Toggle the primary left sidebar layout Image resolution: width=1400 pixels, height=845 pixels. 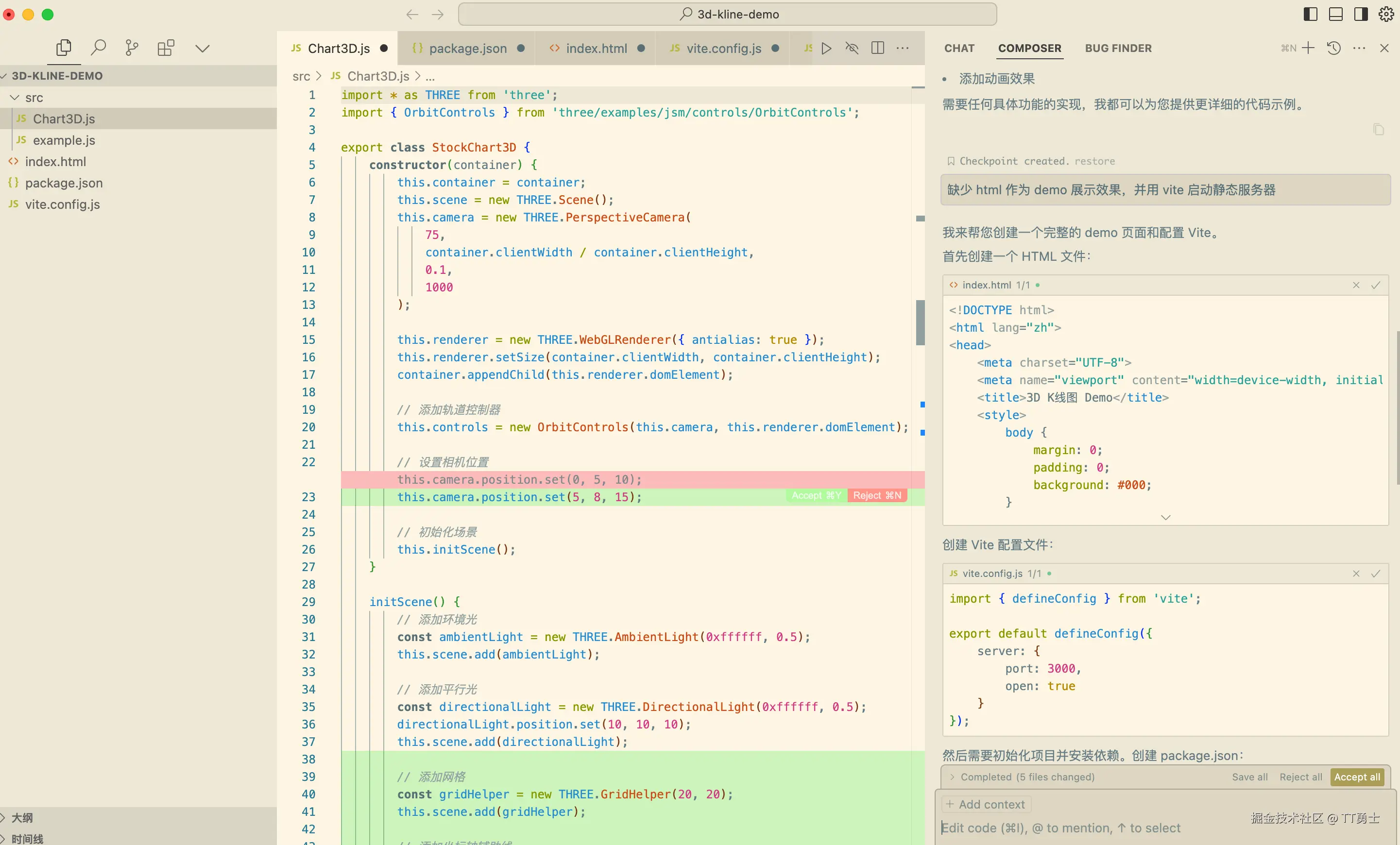[1310, 14]
